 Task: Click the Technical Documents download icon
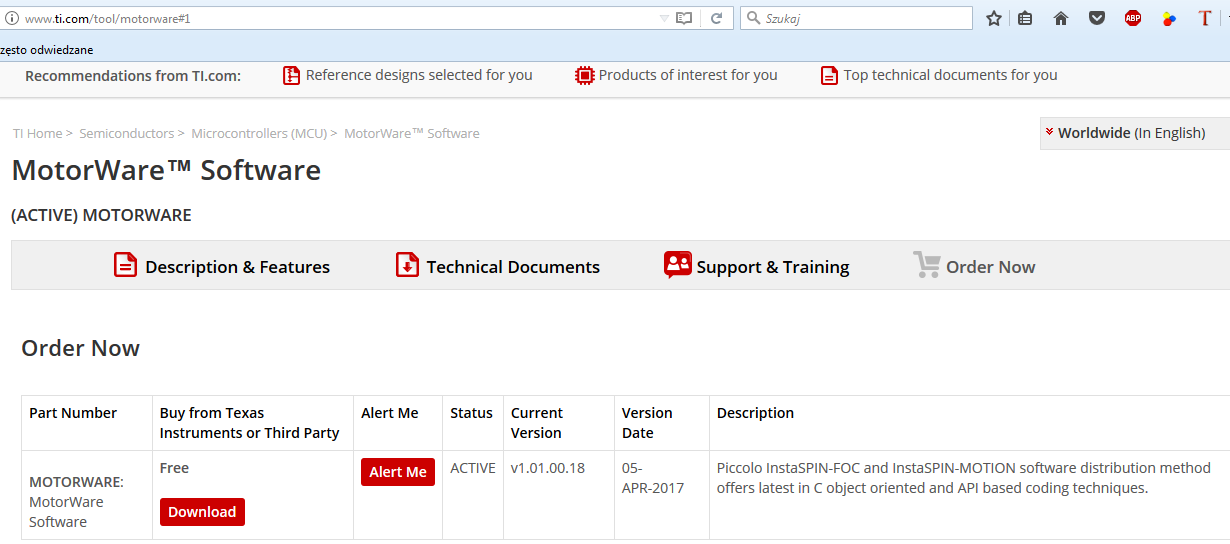[x=407, y=265]
